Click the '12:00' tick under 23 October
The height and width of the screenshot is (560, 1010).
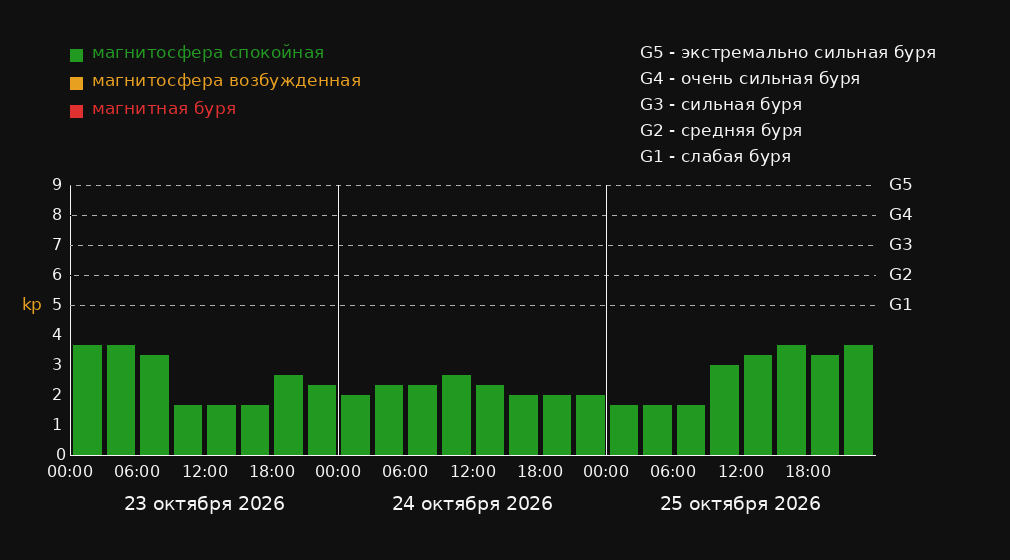click(205, 472)
